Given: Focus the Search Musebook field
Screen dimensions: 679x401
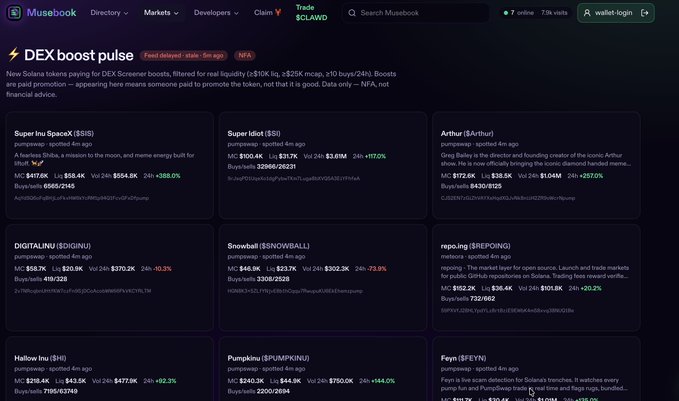Looking at the screenshot, I should pyautogui.click(x=416, y=13).
